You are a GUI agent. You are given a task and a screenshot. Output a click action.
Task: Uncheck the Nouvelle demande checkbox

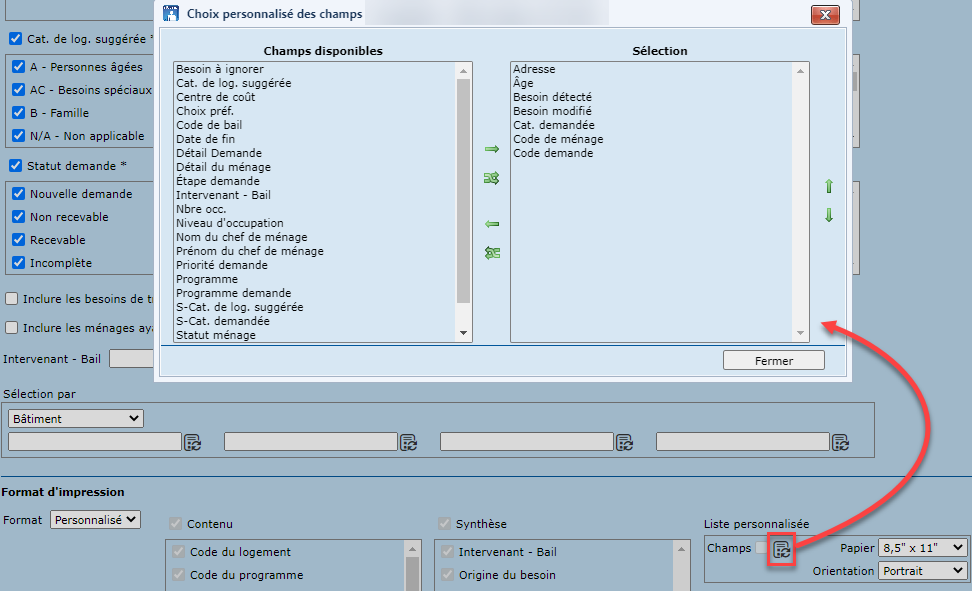[17, 194]
